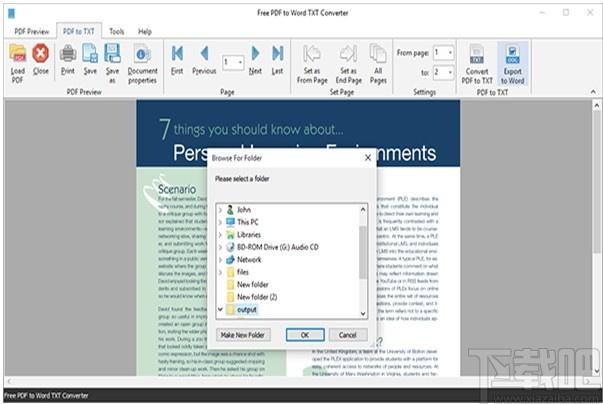The height and width of the screenshot is (404, 603).
Task: Select the New folder item
Action: [248, 285]
